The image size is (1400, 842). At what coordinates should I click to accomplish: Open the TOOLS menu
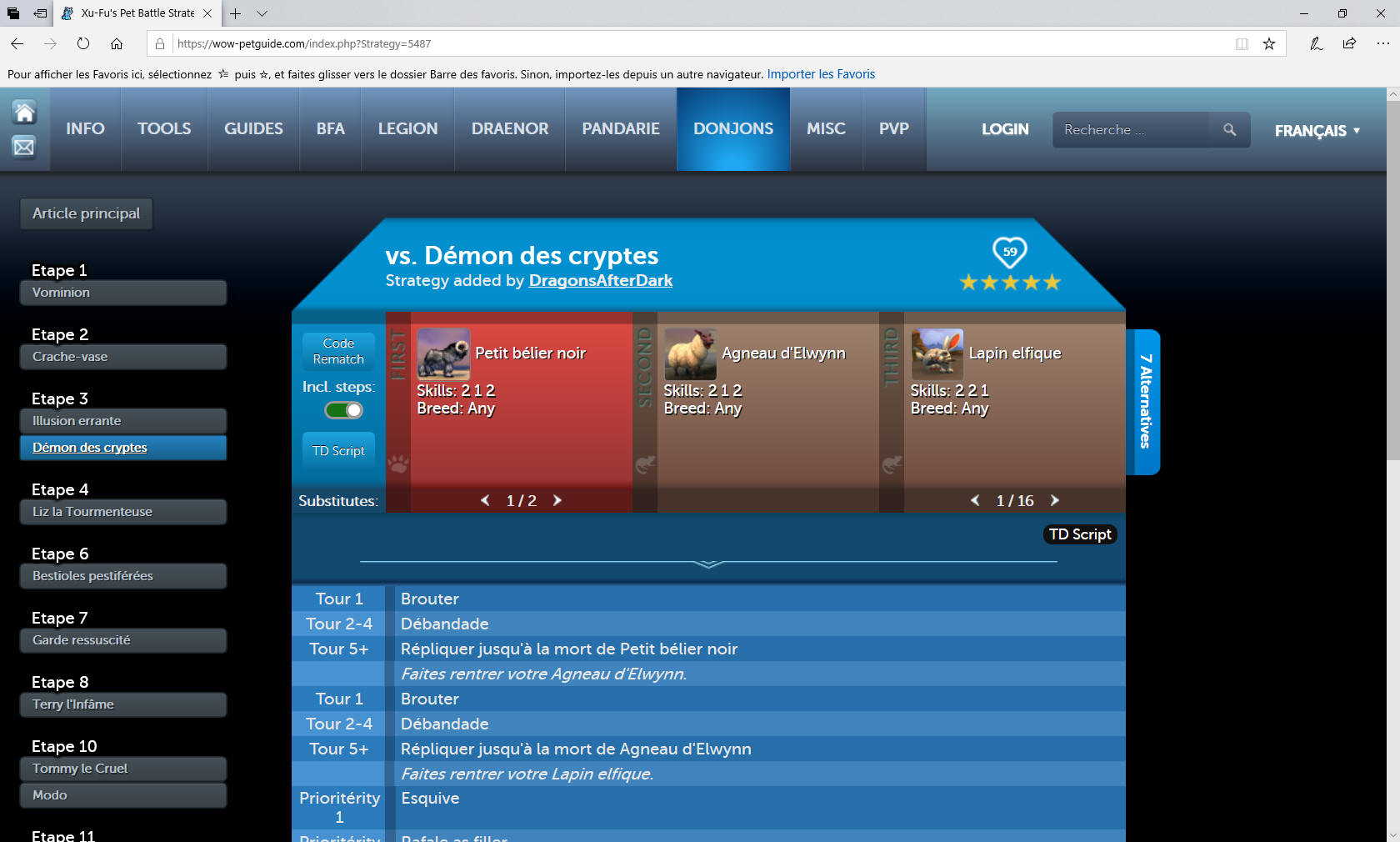click(164, 129)
